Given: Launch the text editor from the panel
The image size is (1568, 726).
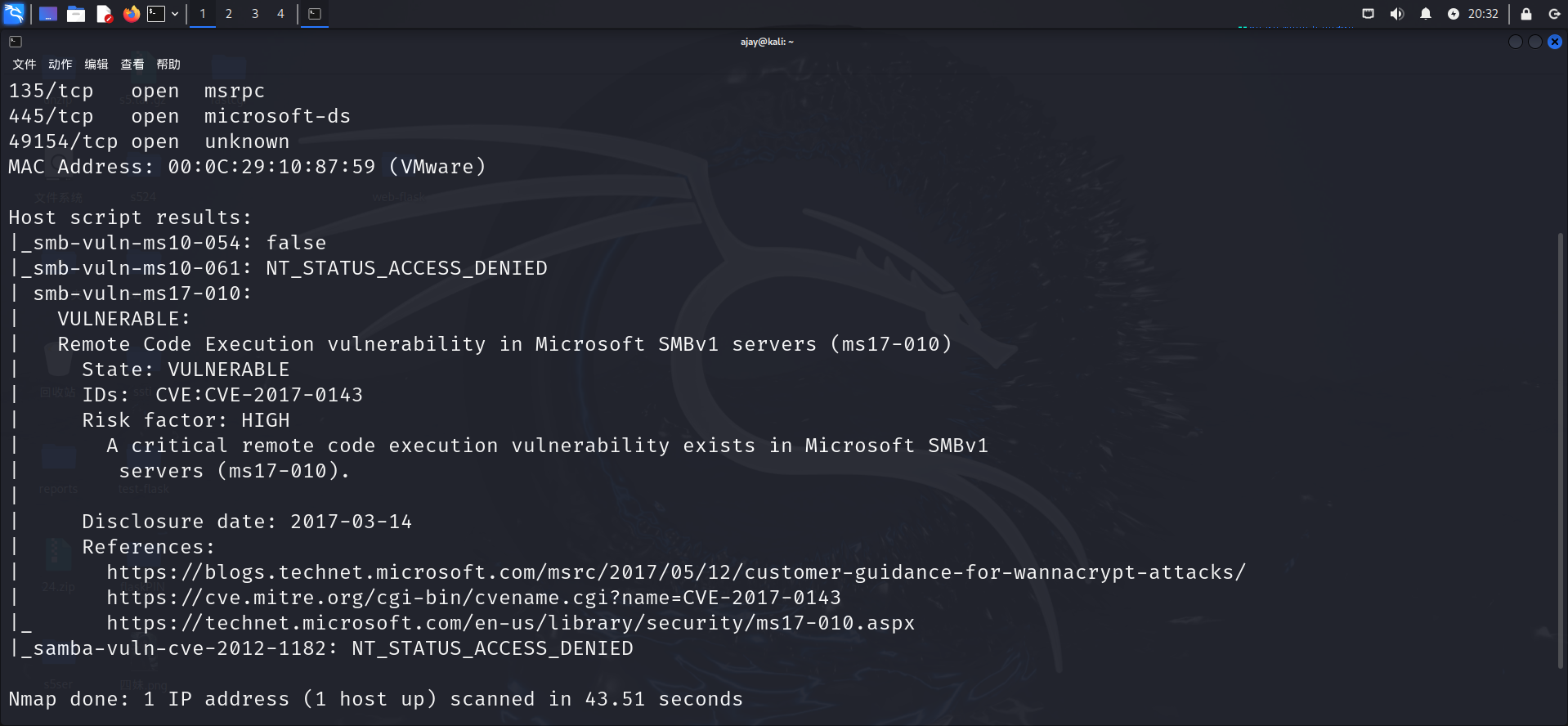Looking at the screenshot, I should (x=104, y=14).
